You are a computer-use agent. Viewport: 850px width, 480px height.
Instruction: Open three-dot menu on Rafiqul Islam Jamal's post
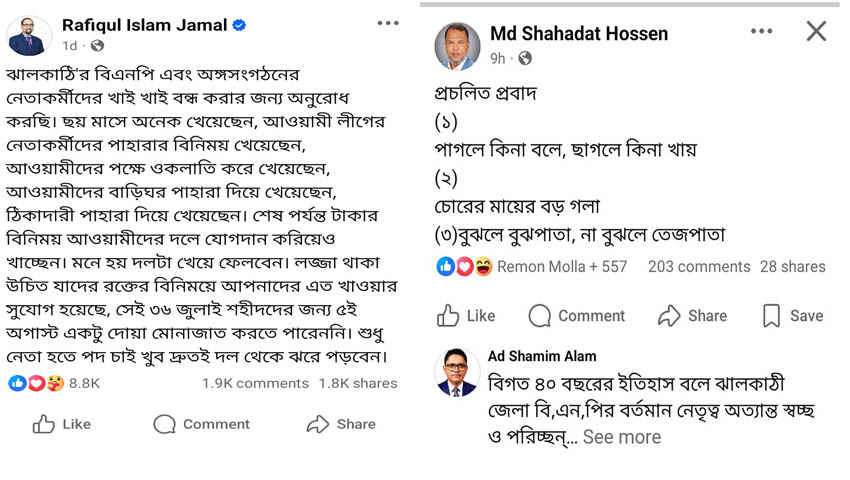click(x=388, y=23)
